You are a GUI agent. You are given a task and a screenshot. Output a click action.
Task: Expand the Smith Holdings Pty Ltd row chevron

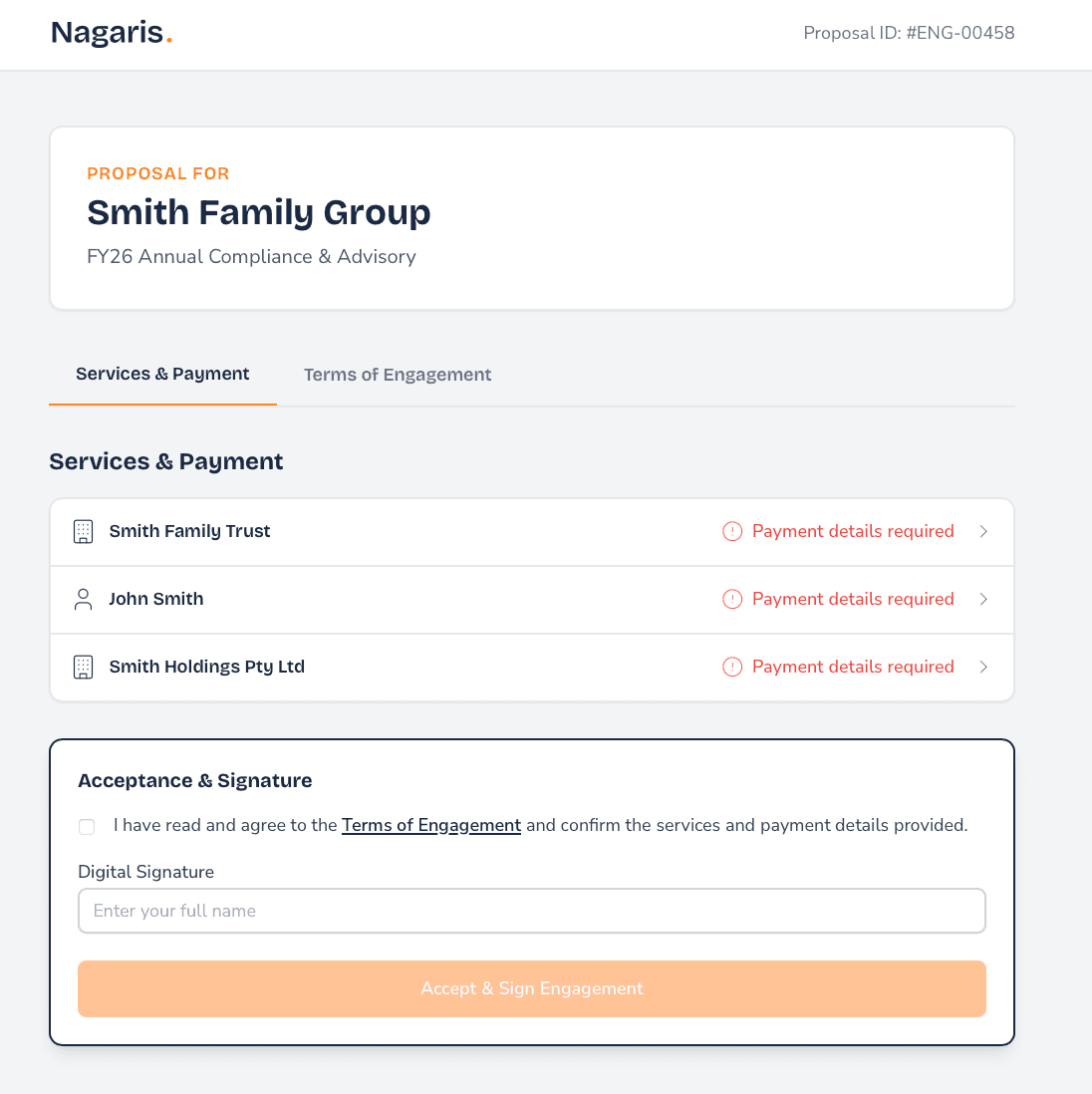tap(983, 667)
